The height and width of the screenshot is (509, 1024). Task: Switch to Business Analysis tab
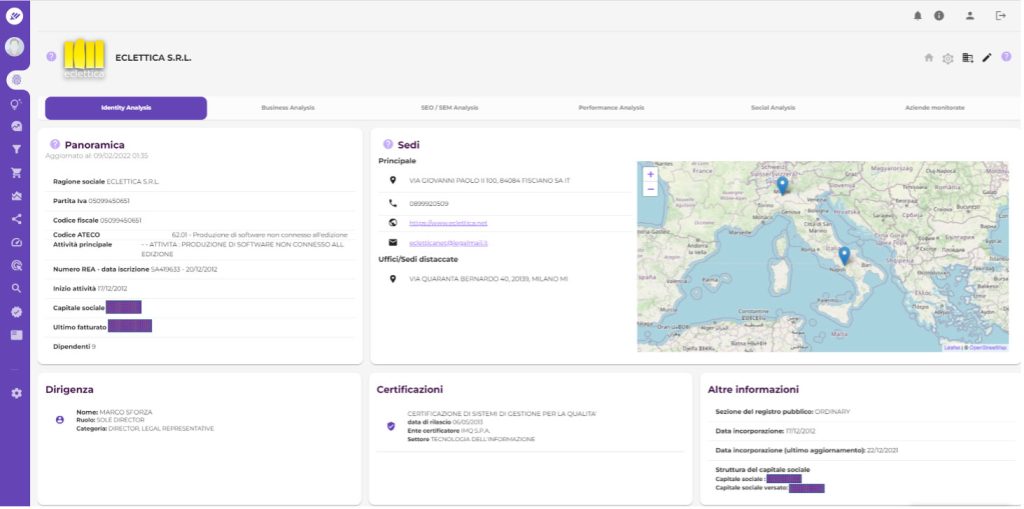[288, 108]
